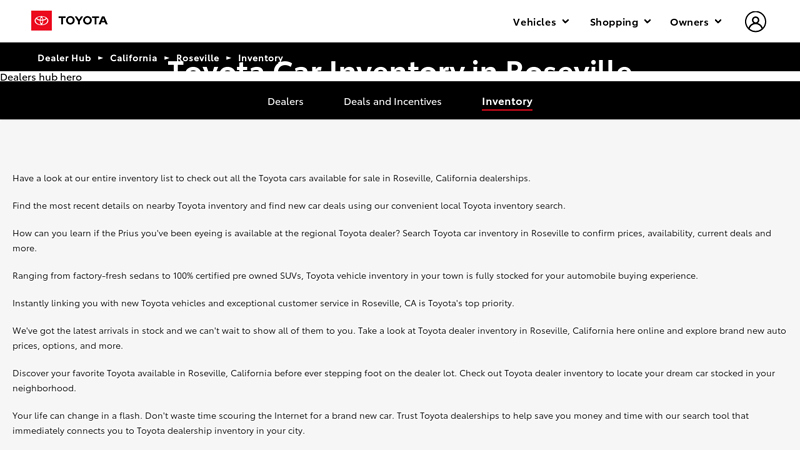Click paragraph starting 'How can you learn if the Prius'

392,241
